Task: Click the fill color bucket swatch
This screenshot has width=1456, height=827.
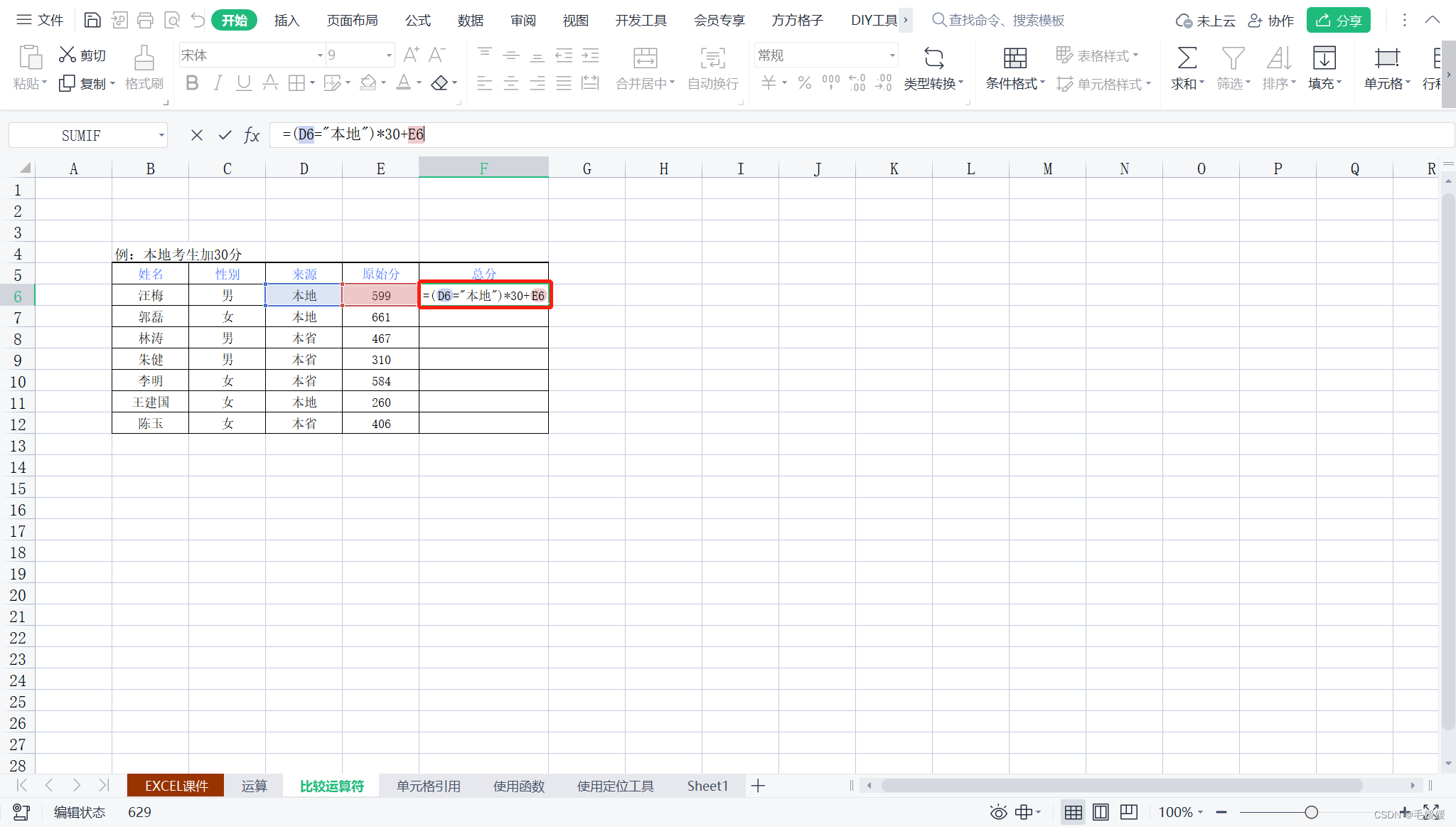Action: tap(368, 83)
